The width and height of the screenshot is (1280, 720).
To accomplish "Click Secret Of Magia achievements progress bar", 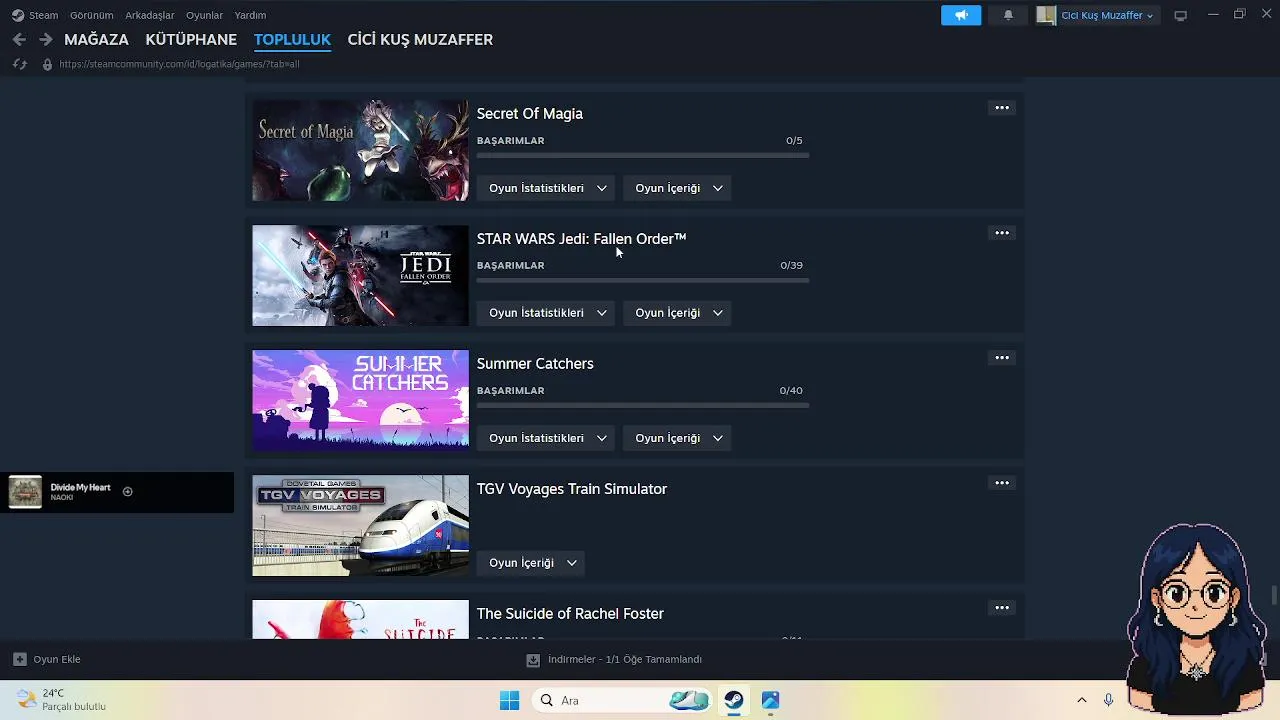I will [x=643, y=156].
